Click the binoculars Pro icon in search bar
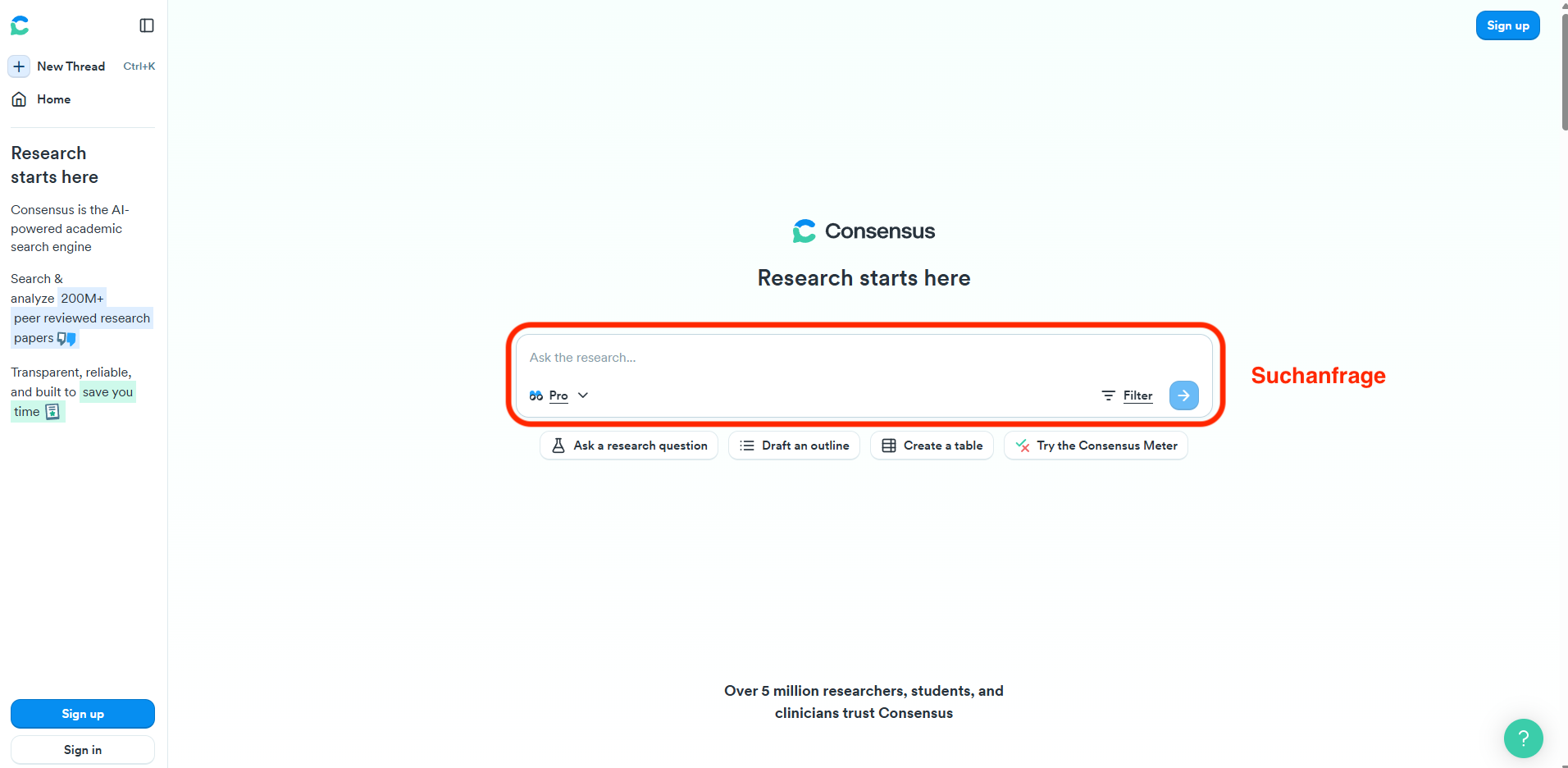1568x768 pixels. tap(536, 395)
